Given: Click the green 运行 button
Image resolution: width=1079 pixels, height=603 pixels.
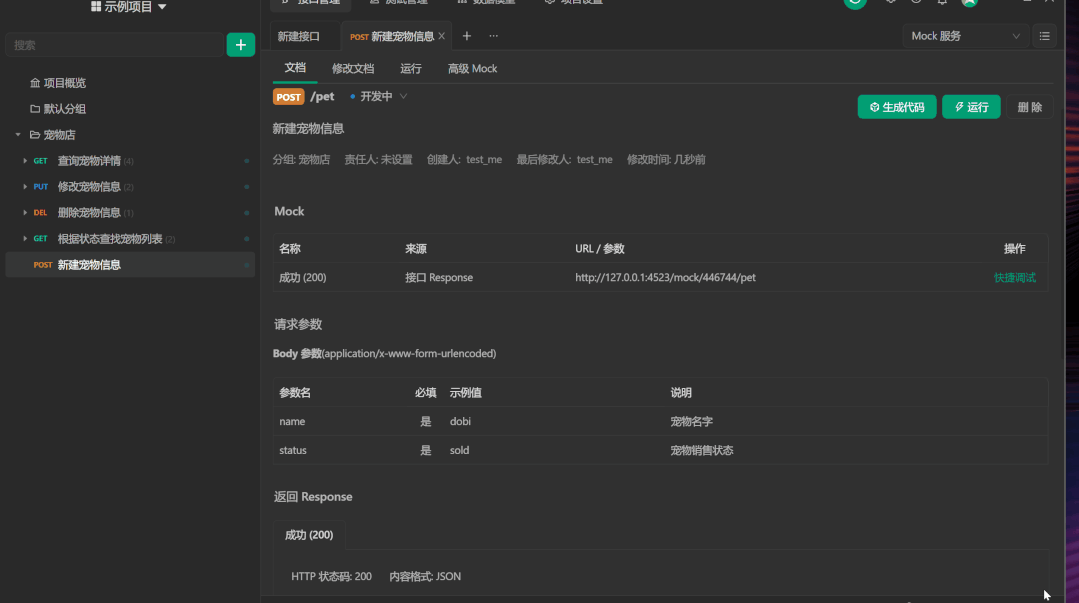Looking at the screenshot, I should [970, 106].
